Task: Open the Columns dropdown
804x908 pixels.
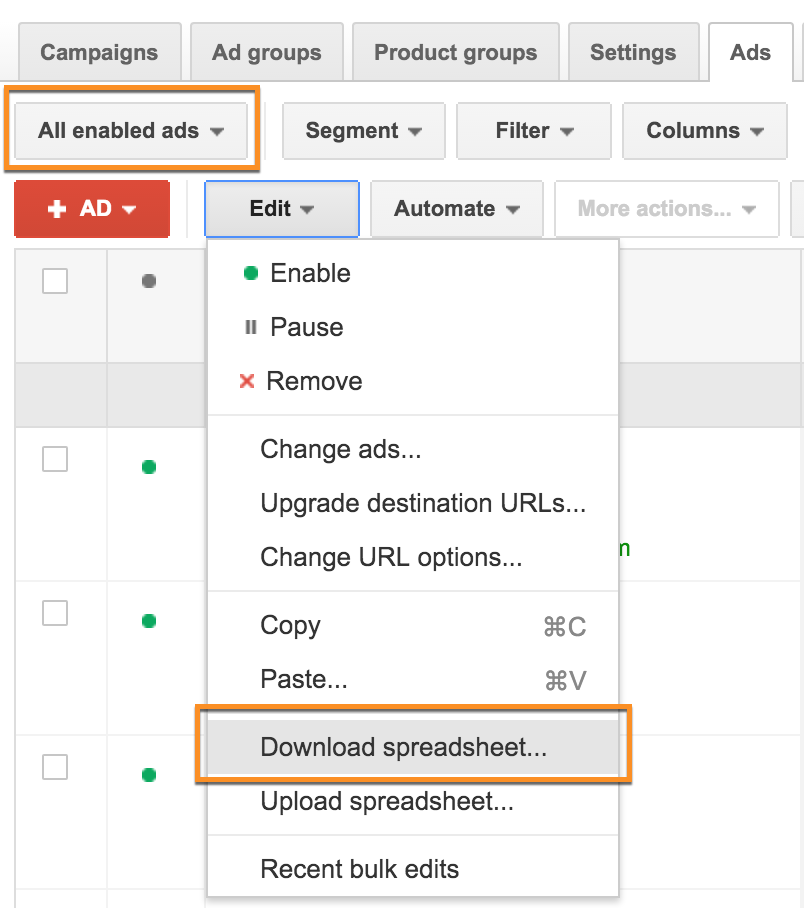Action: pos(704,131)
